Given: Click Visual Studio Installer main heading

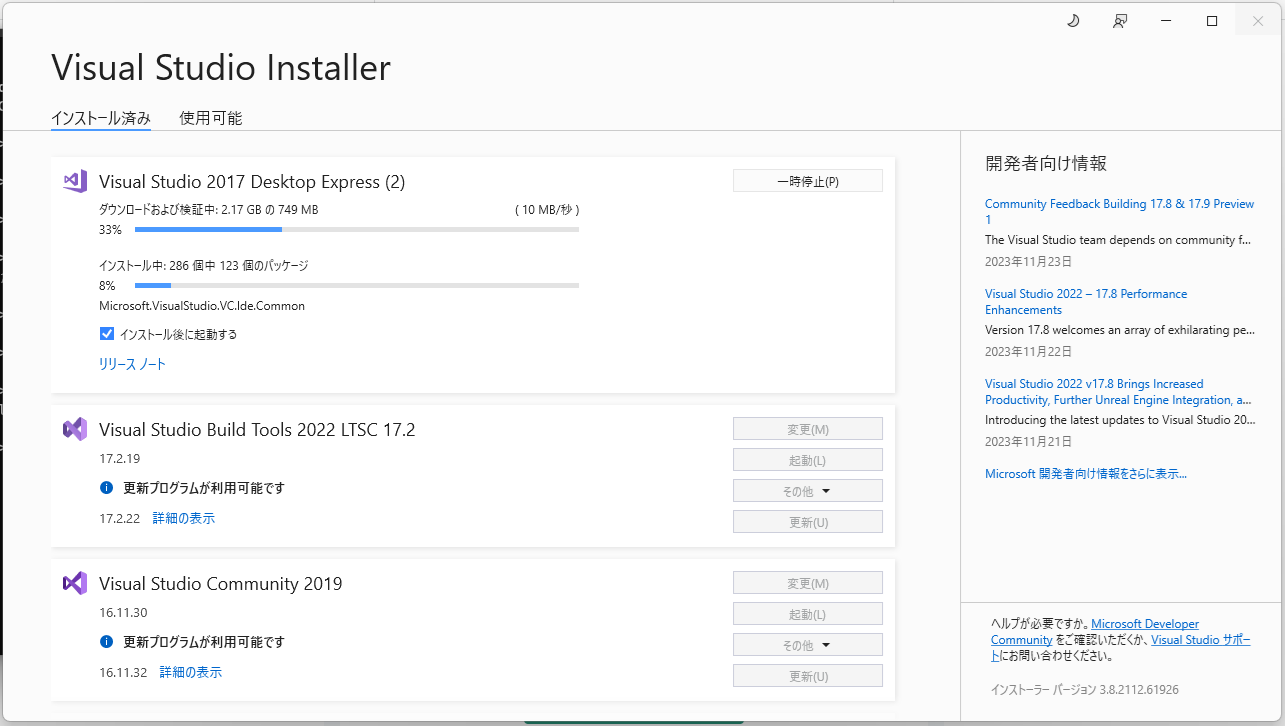Looking at the screenshot, I should [x=221, y=68].
